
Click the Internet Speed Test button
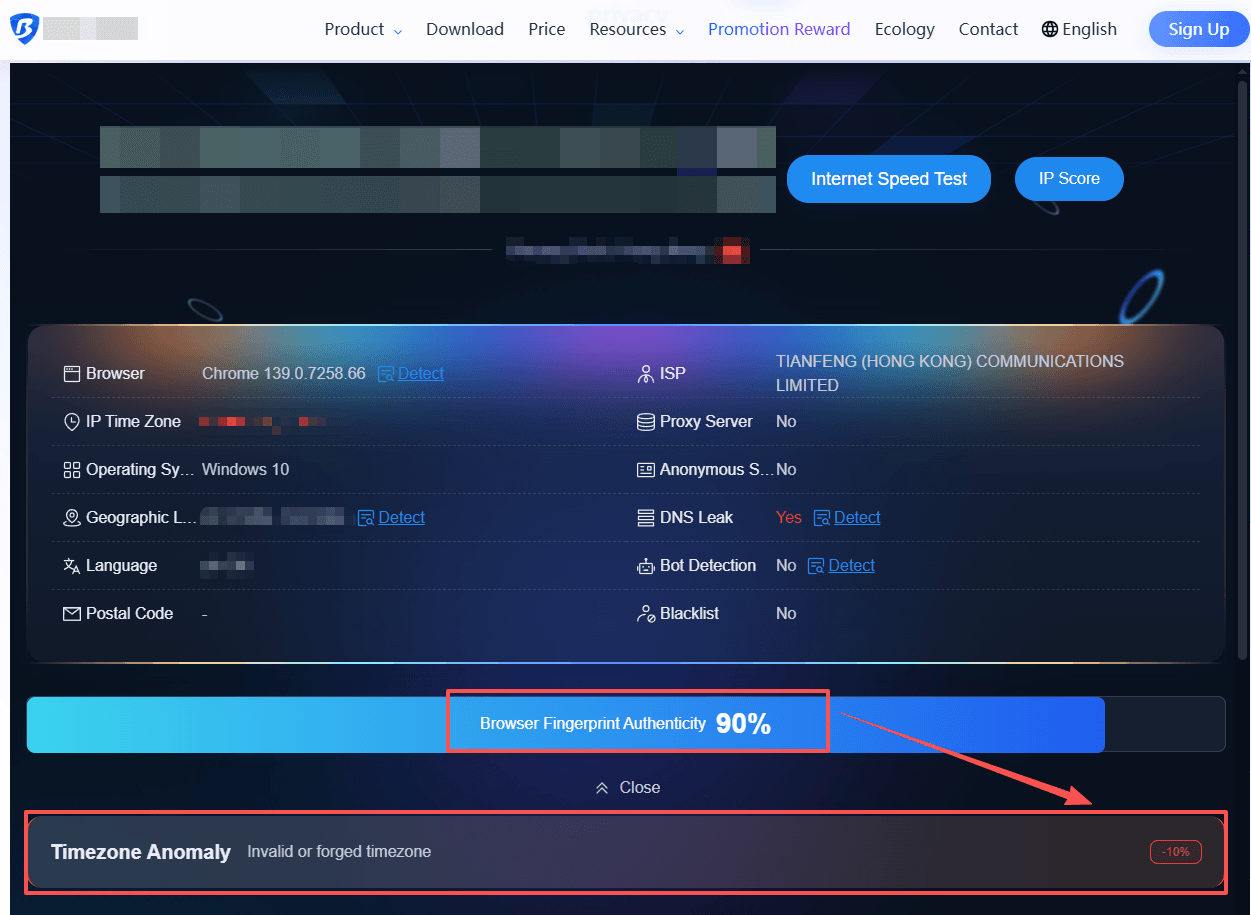(x=888, y=179)
